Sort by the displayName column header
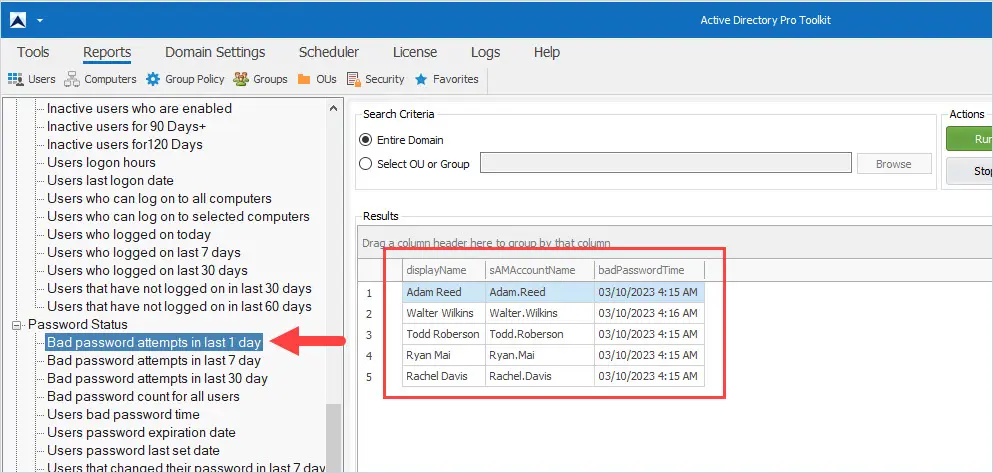Screen dimensions: 993x473 pos(444,270)
